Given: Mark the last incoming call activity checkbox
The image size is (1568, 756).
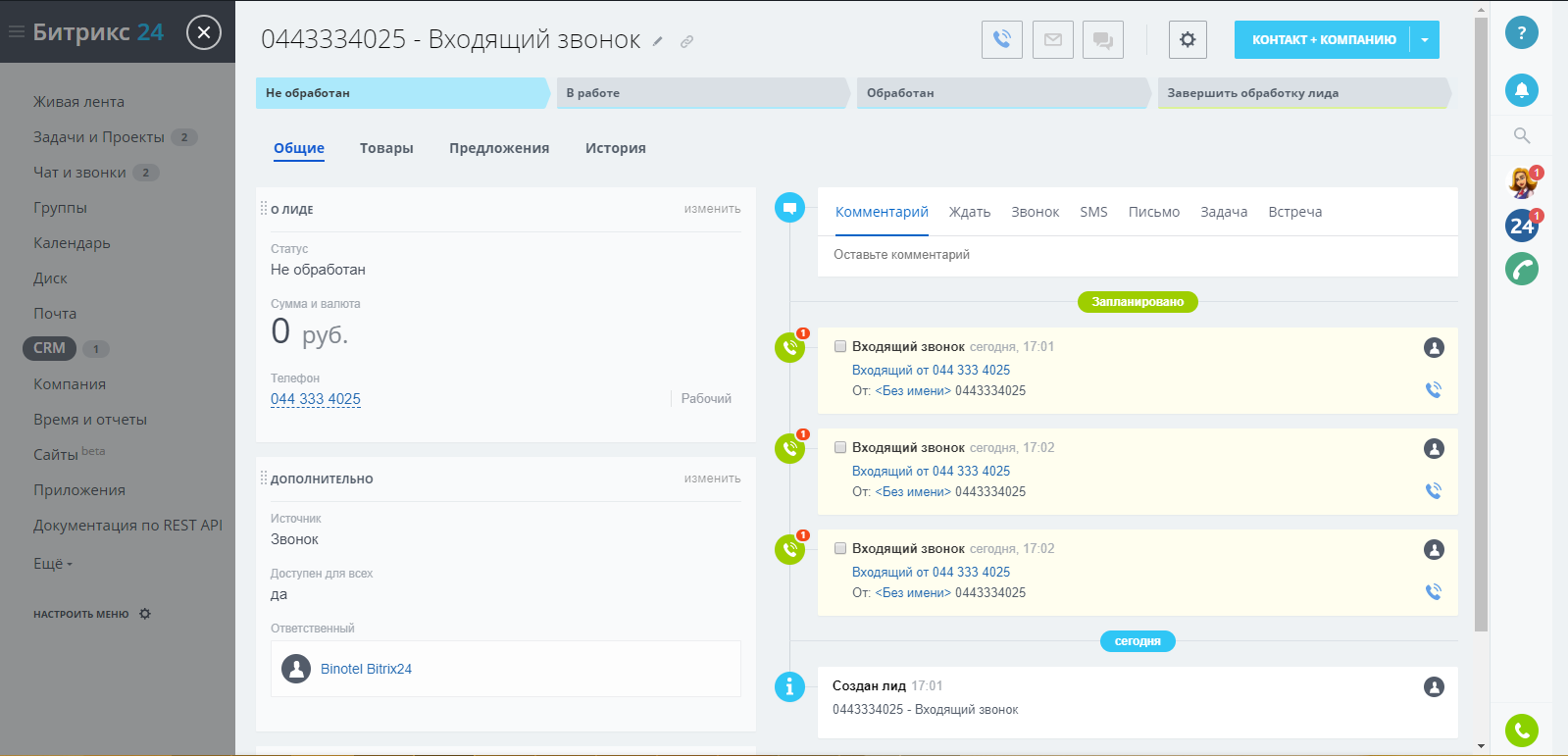Looking at the screenshot, I should point(840,548).
